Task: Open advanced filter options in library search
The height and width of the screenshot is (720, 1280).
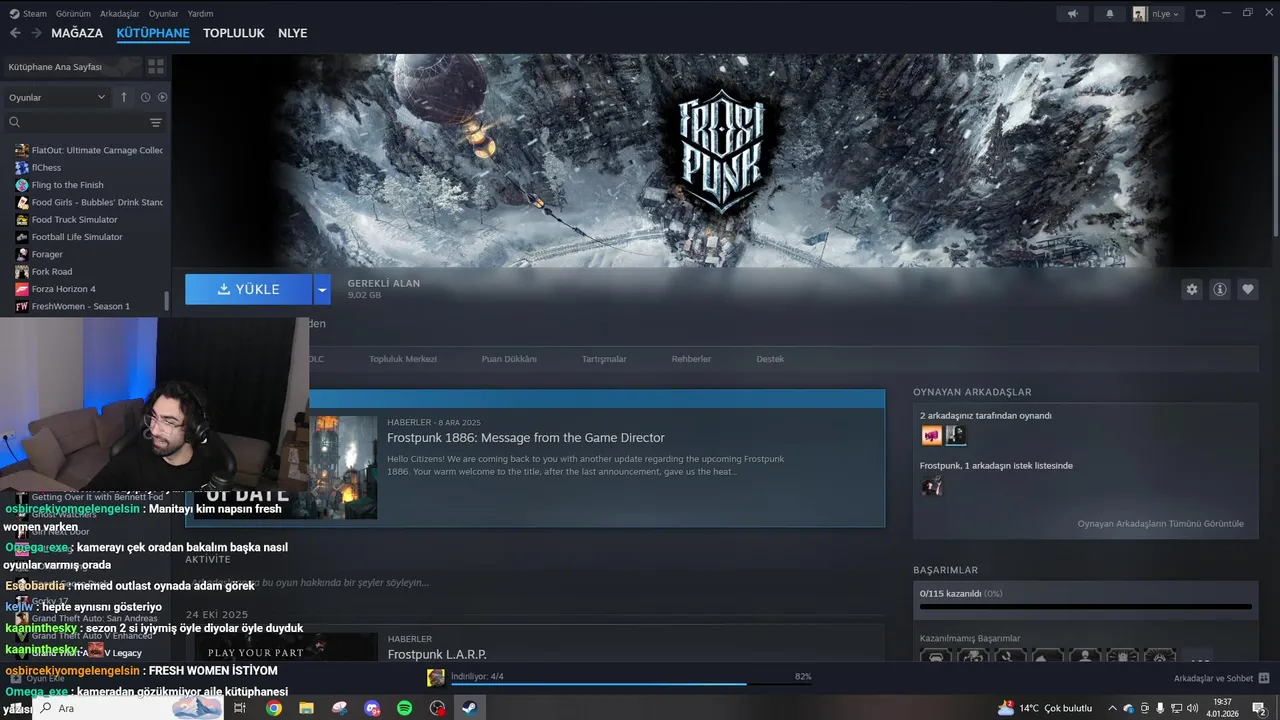Action: [x=156, y=122]
